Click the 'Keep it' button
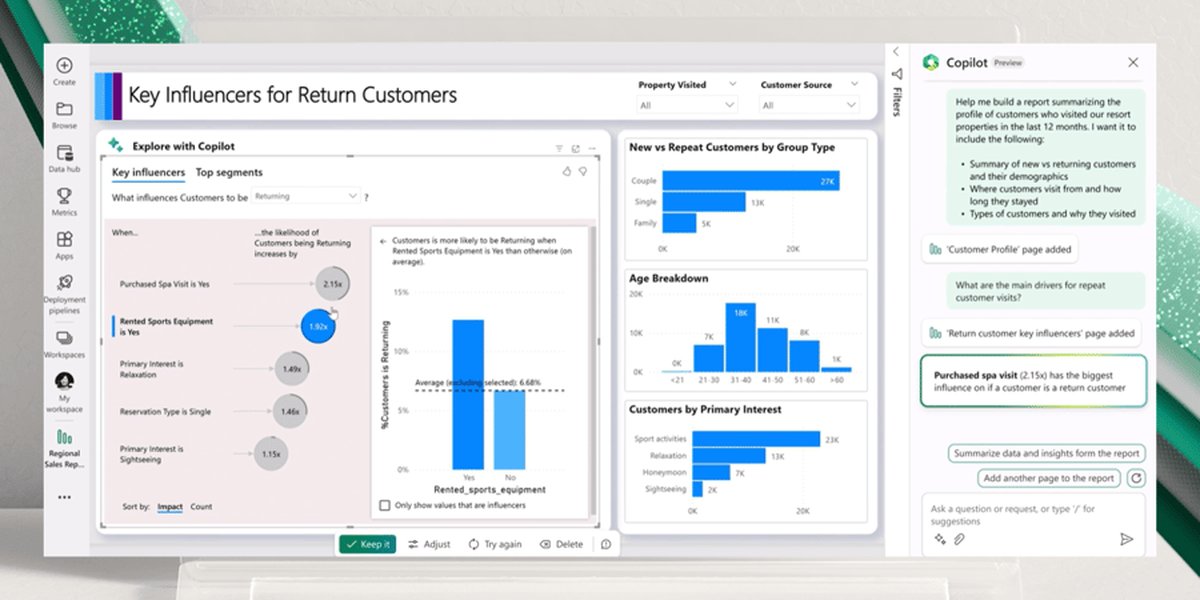The image size is (1200, 600). click(367, 546)
